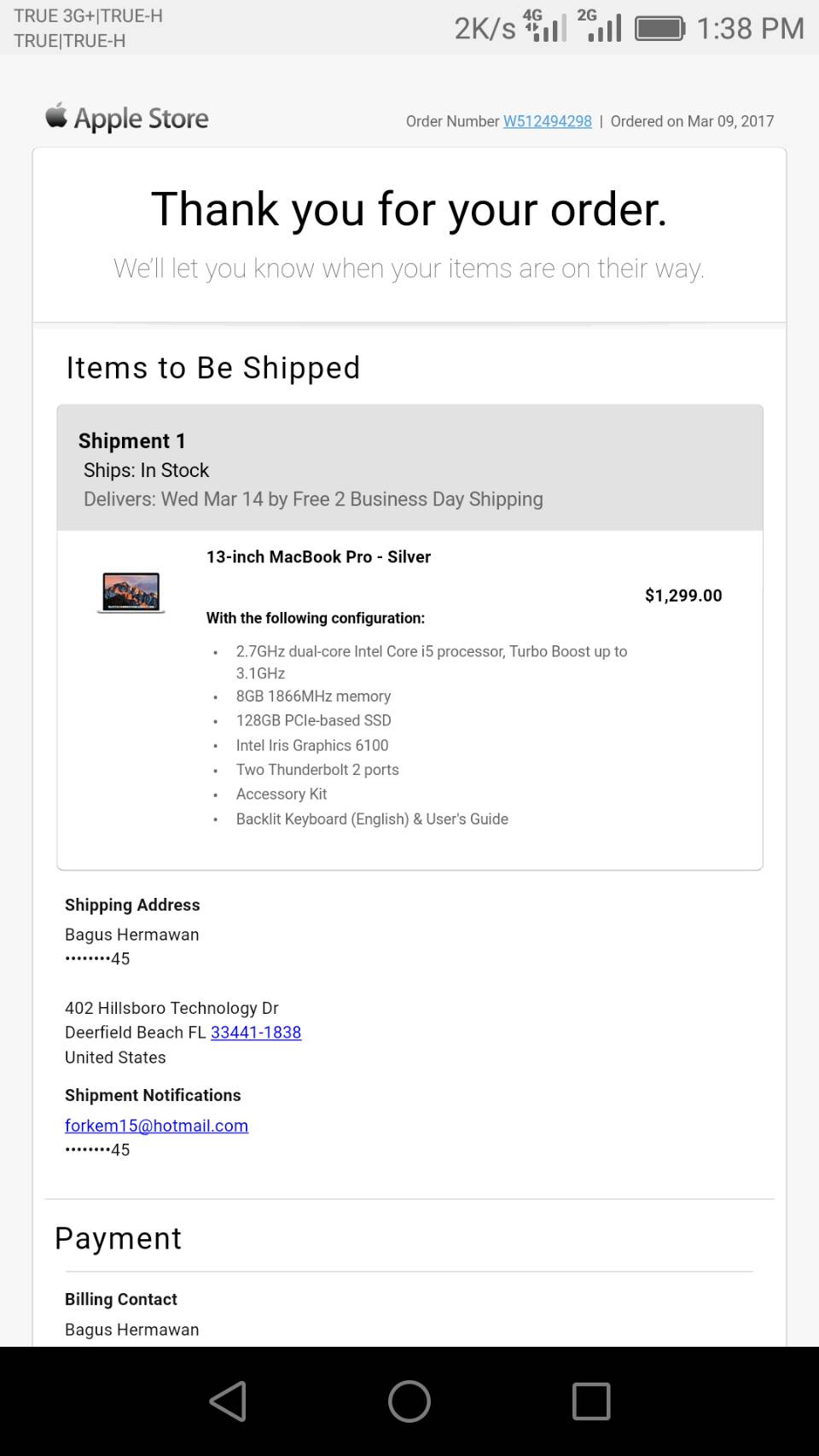
Task: Tap the battery status icon
Action: (x=659, y=29)
